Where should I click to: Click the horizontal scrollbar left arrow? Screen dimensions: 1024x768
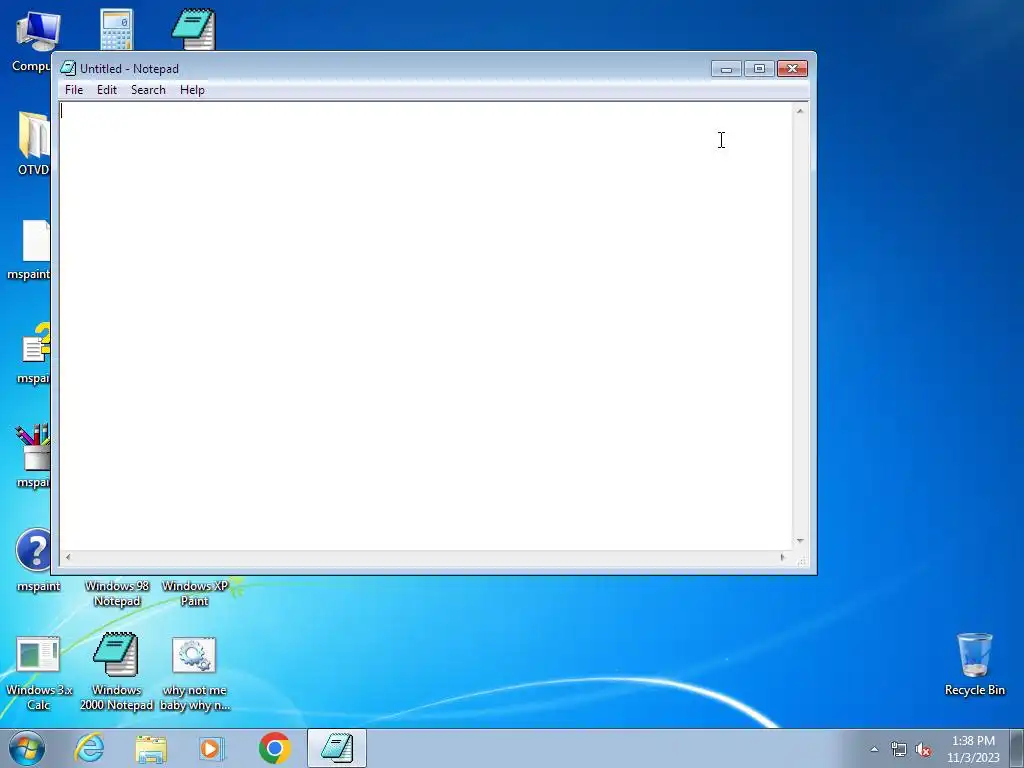coord(68,557)
